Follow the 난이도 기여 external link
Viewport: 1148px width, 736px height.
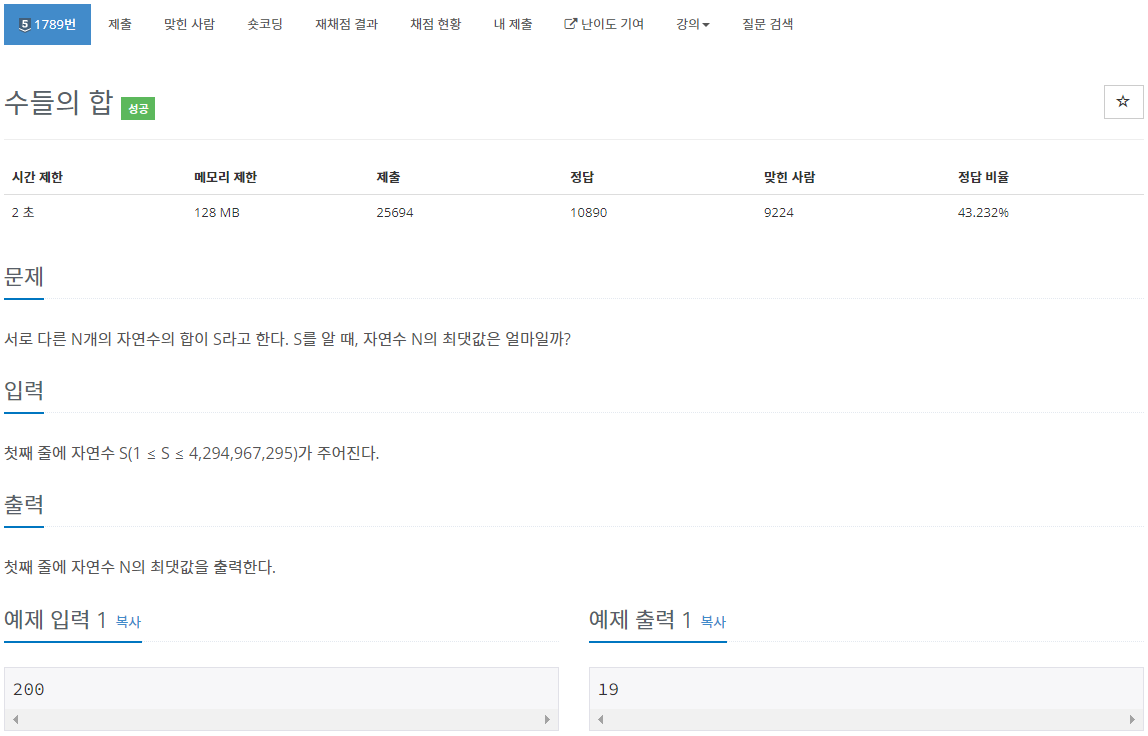pos(604,24)
